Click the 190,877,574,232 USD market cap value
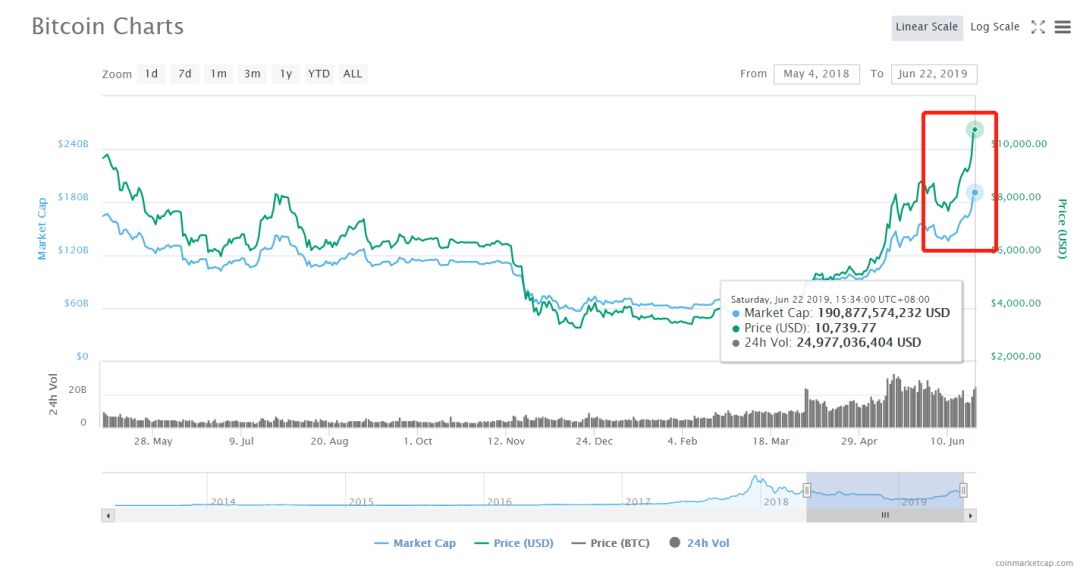Viewport: 1080px width, 572px height. [884, 313]
